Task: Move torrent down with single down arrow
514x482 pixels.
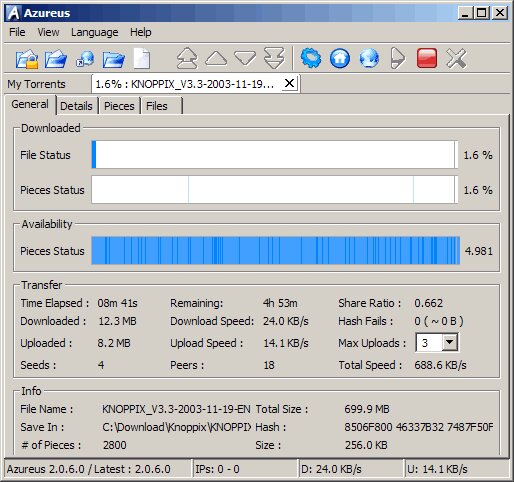Action: coord(245,58)
